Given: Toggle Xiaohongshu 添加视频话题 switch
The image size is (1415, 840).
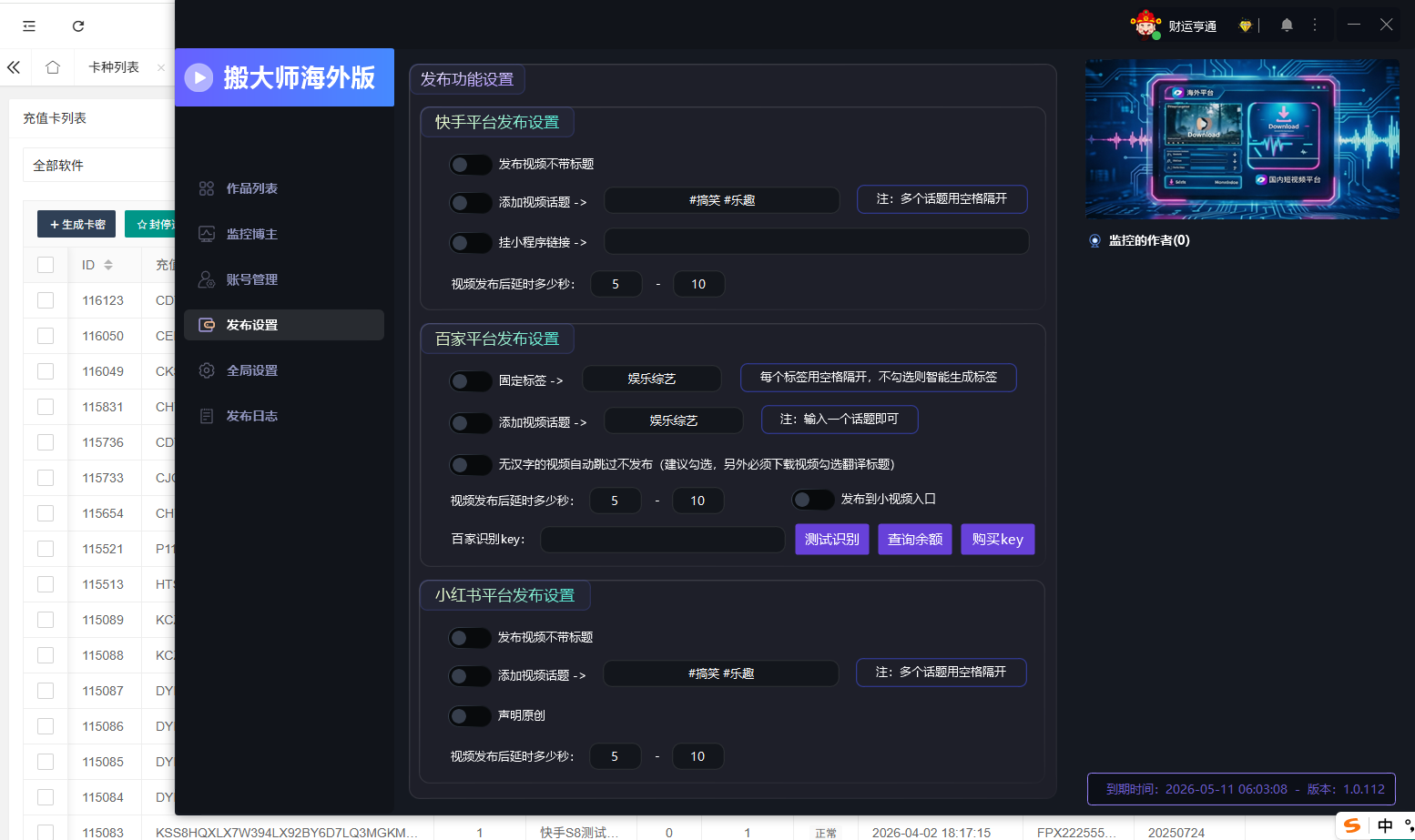Looking at the screenshot, I should point(470,676).
